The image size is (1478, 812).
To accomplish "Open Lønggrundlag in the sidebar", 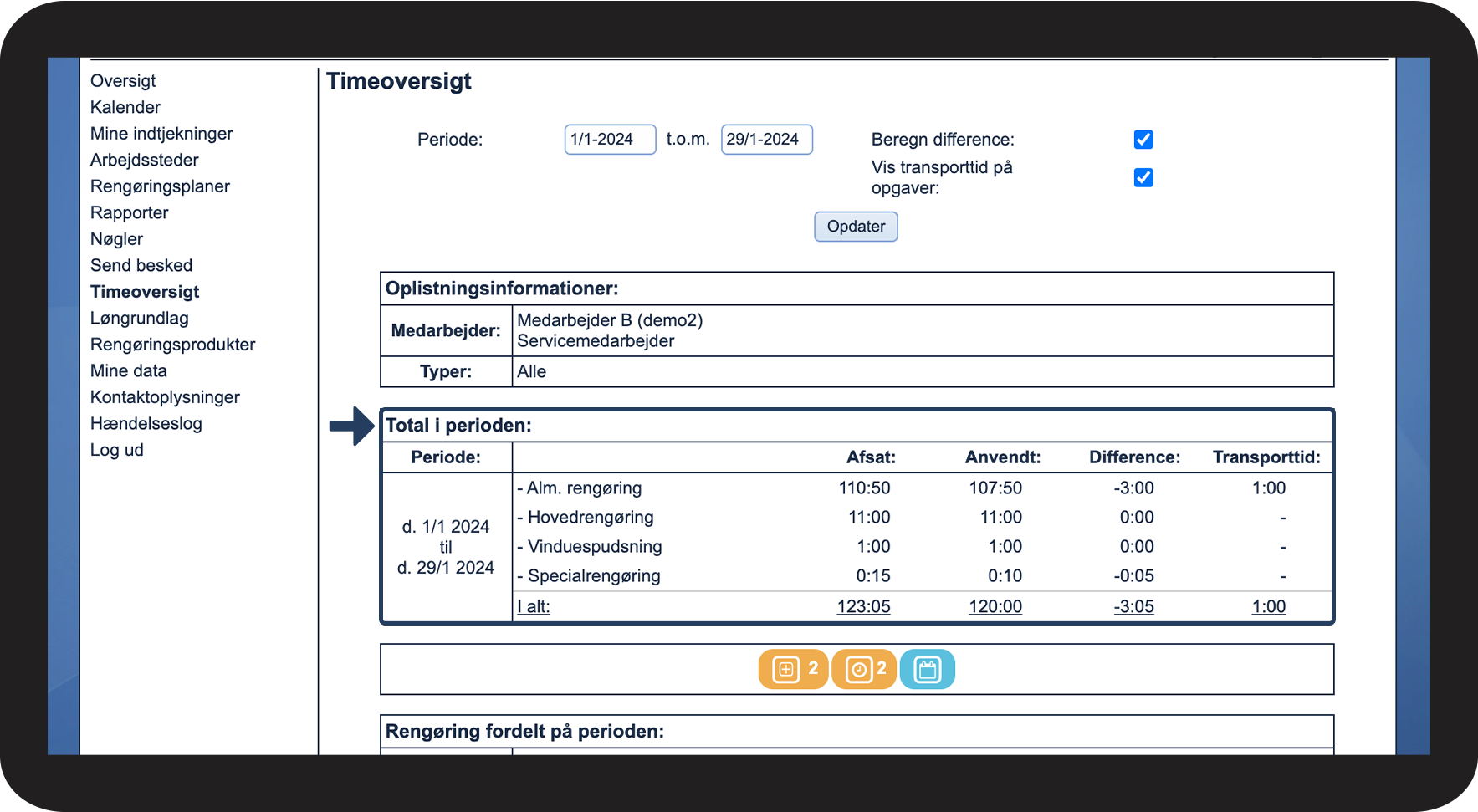I will click(140, 318).
